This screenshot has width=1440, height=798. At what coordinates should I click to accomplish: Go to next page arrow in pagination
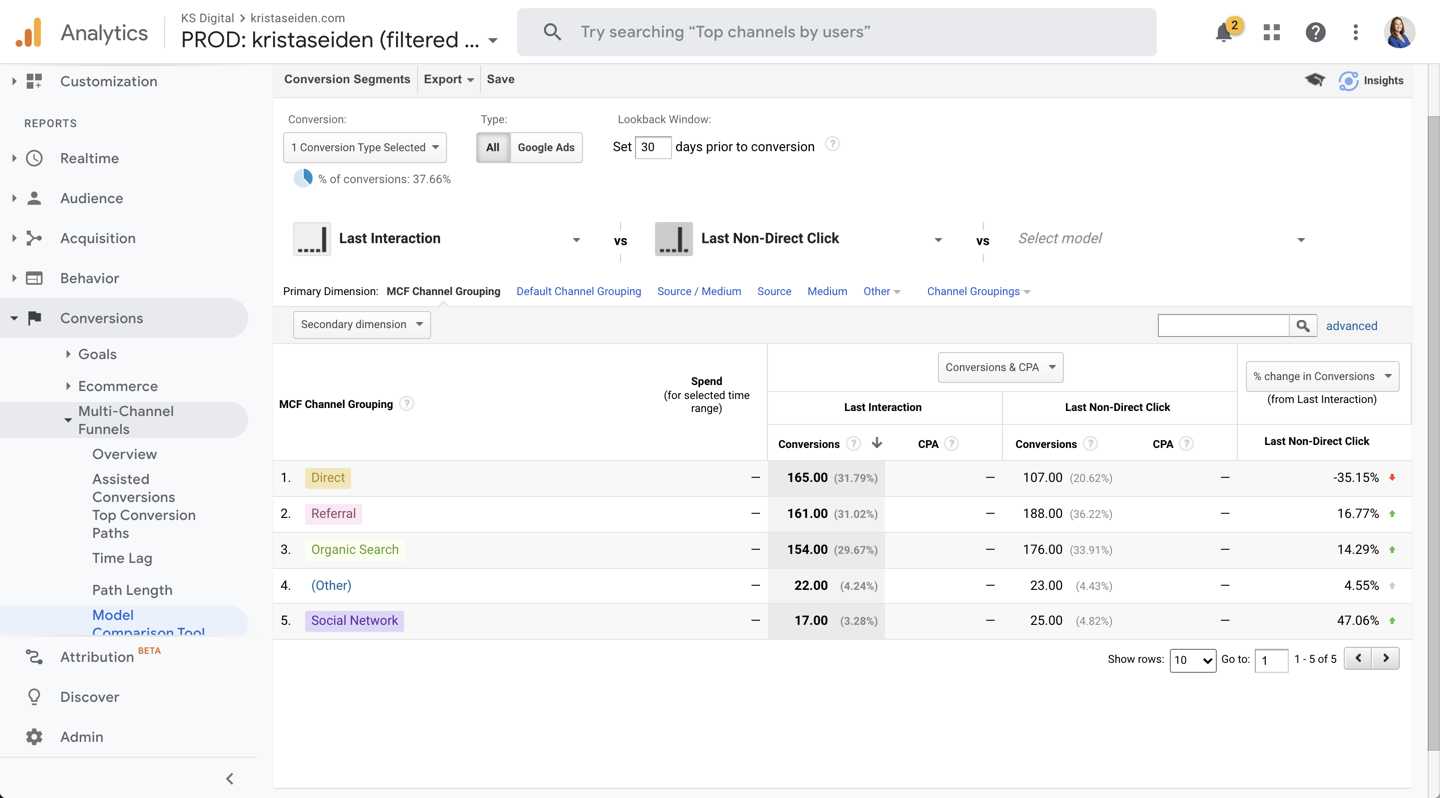tap(1386, 658)
